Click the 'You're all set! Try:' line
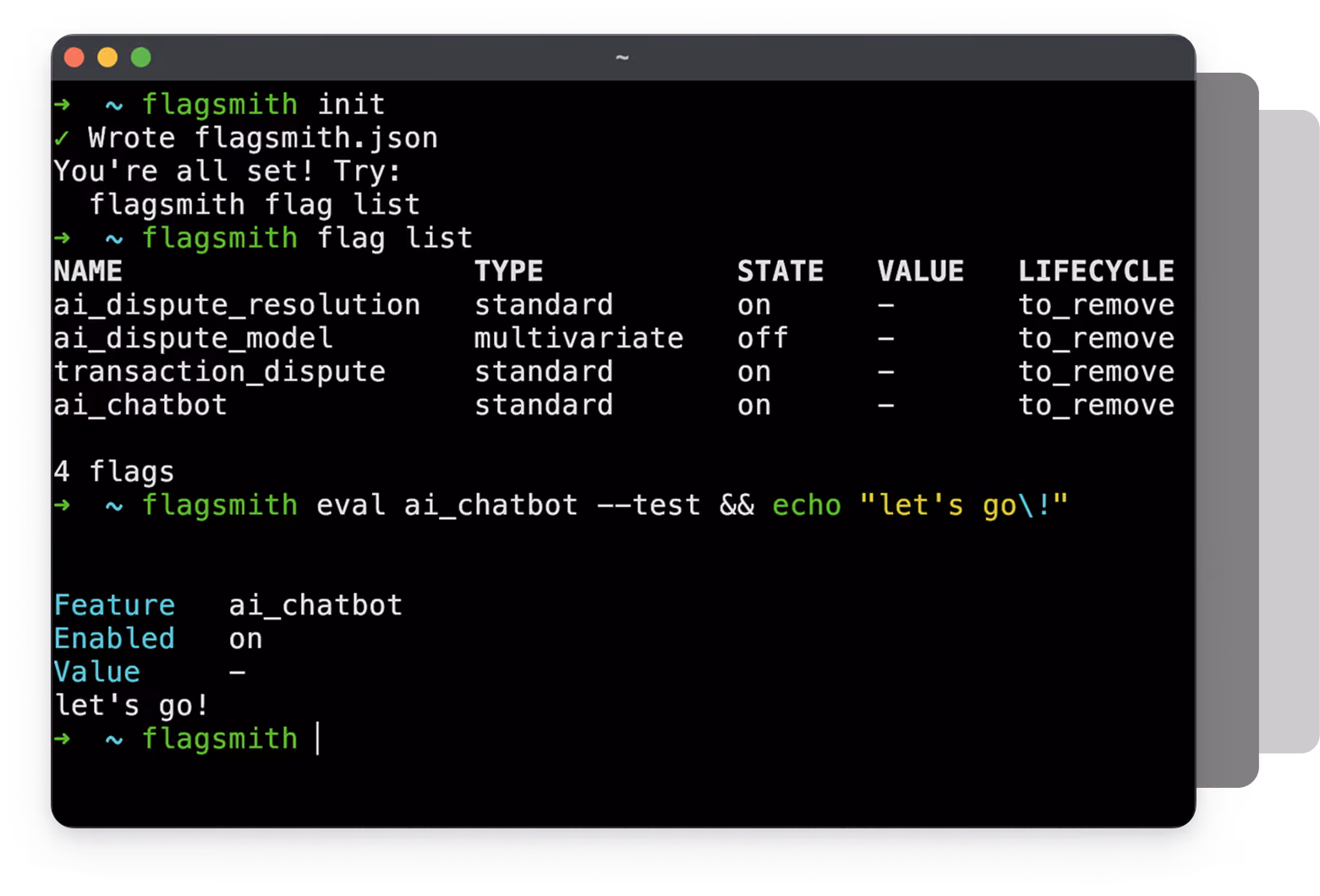This screenshot has height=896, width=1320. pos(227,172)
